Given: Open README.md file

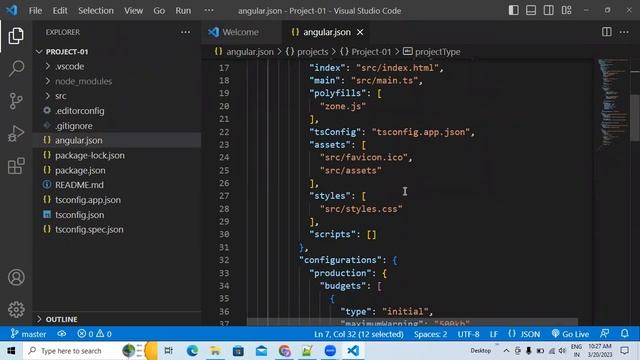Looking at the screenshot, I should pos(117,185).
